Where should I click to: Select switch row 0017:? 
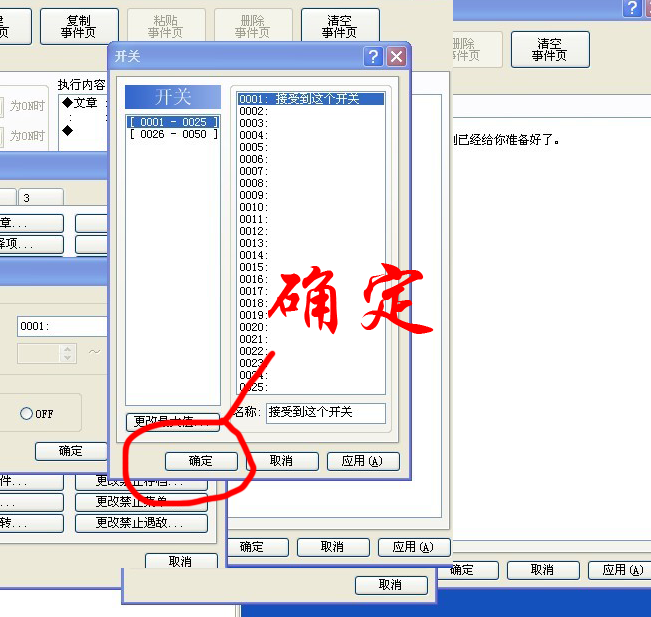tap(311, 291)
